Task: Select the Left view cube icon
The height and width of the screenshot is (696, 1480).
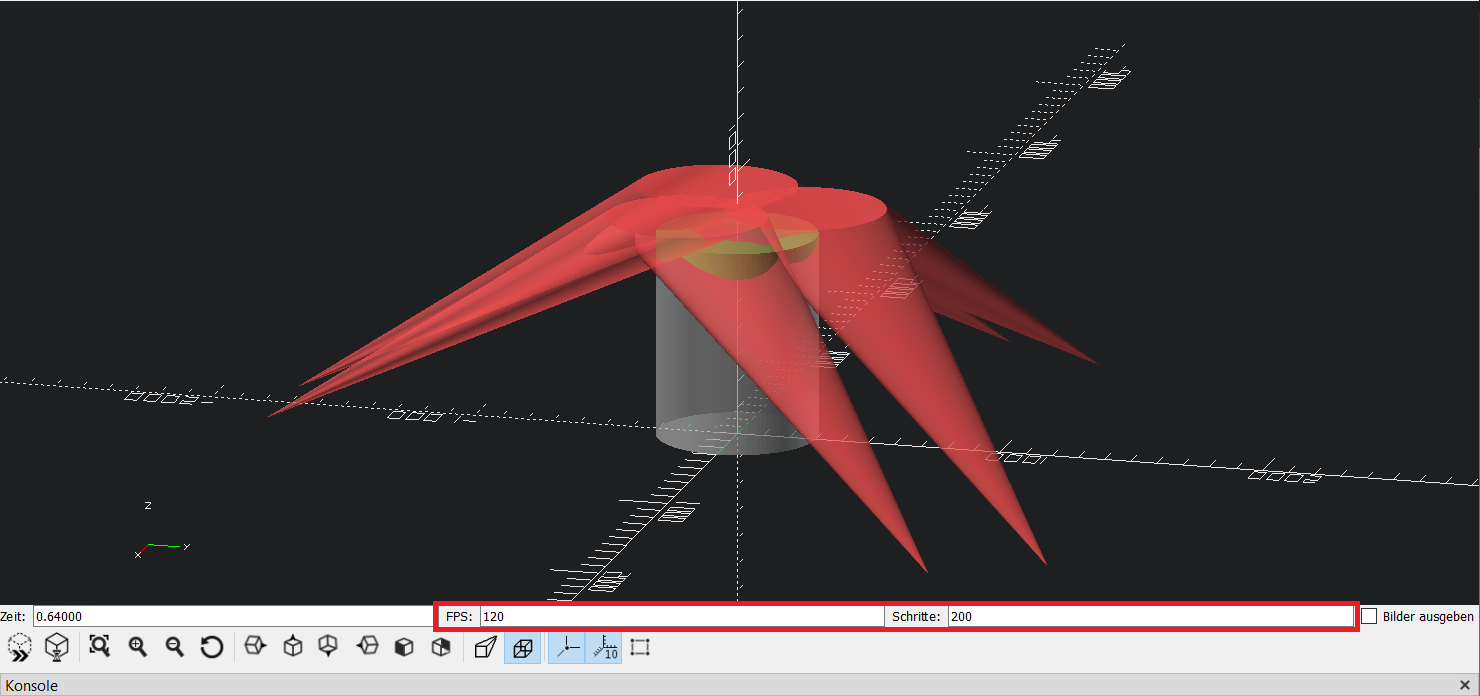Action: [x=367, y=647]
